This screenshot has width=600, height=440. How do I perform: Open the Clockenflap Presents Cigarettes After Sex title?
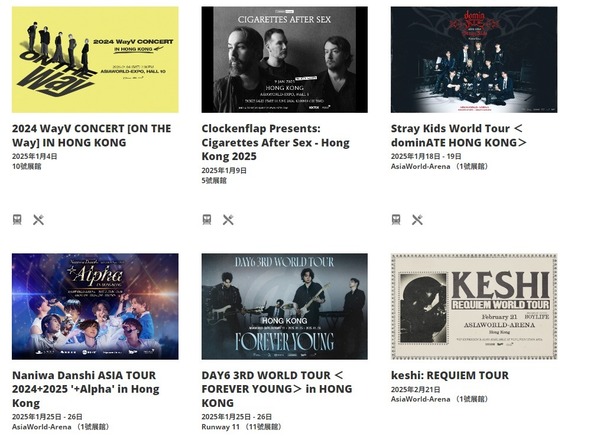(x=276, y=142)
